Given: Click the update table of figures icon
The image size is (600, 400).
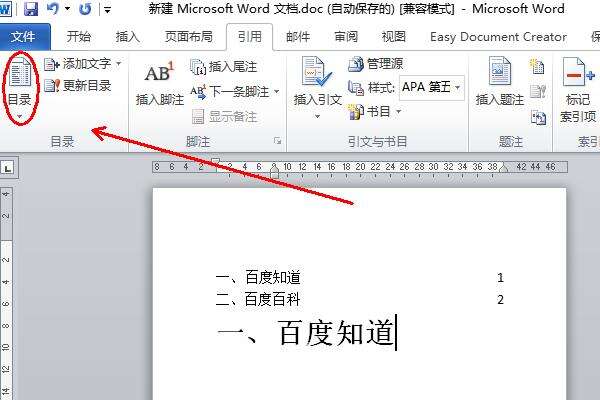Looking at the screenshot, I should (x=538, y=91).
